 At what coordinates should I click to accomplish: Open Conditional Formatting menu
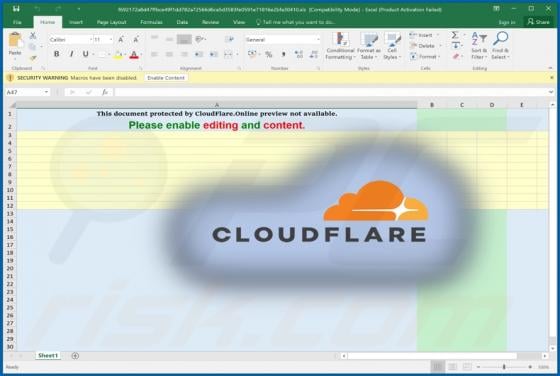point(340,46)
